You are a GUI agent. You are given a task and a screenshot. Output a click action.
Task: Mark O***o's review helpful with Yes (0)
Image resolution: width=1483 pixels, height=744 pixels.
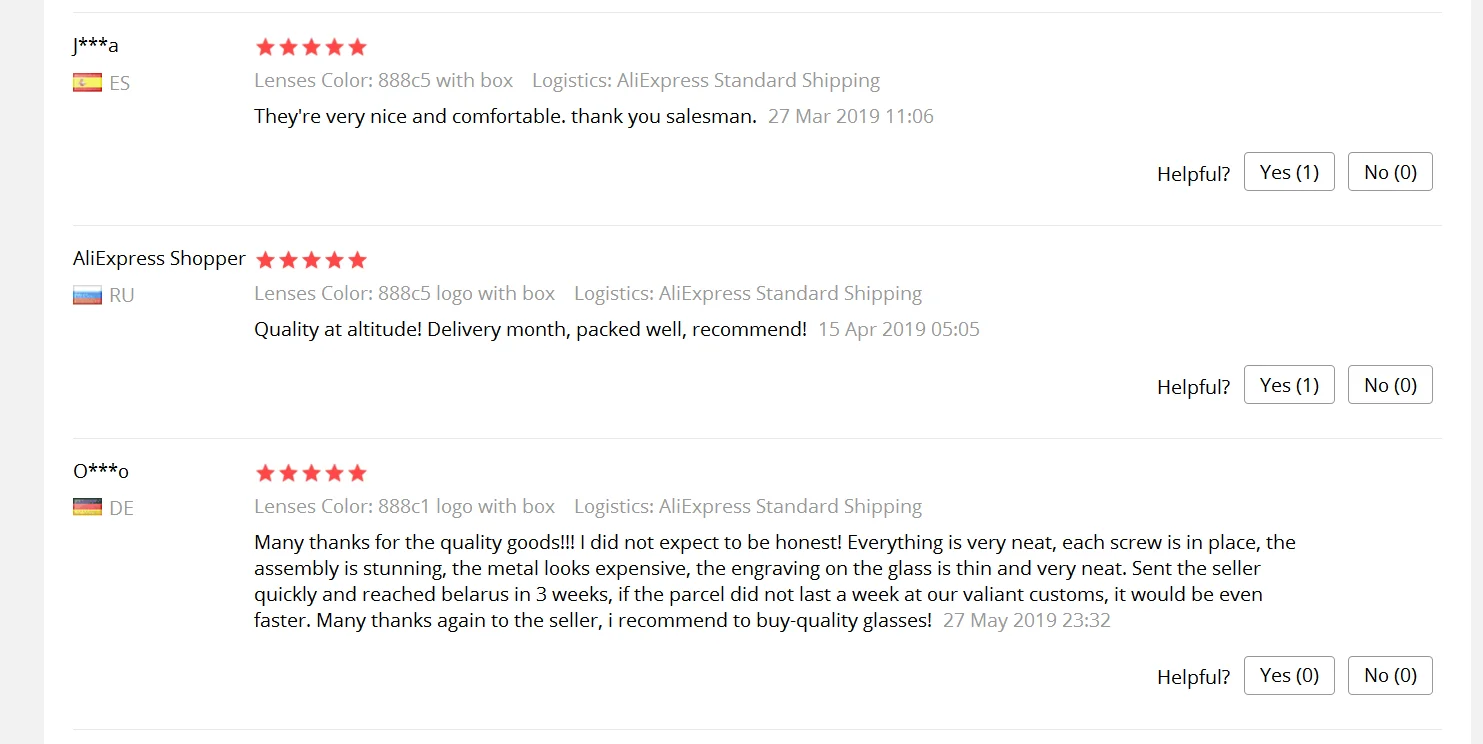(1289, 675)
